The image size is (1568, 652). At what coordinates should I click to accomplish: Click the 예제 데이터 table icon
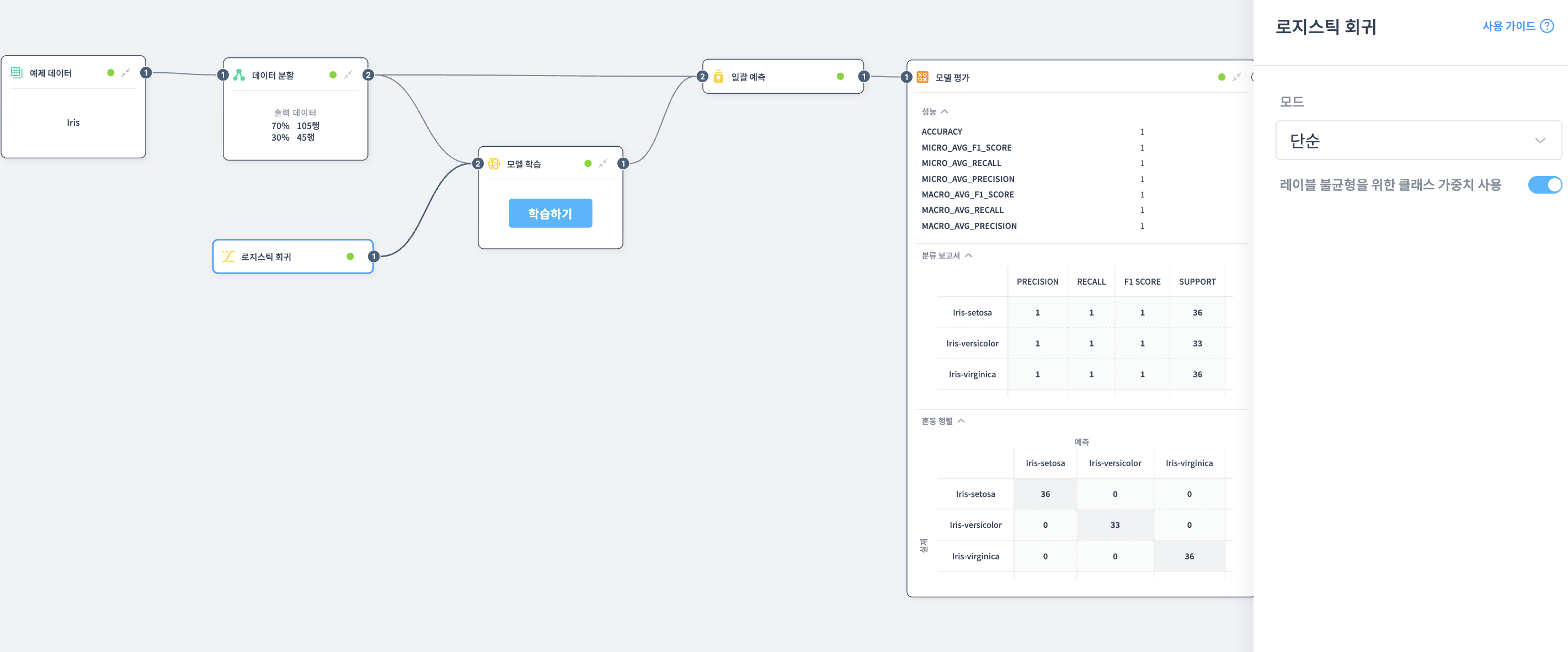click(x=17, y=72)
